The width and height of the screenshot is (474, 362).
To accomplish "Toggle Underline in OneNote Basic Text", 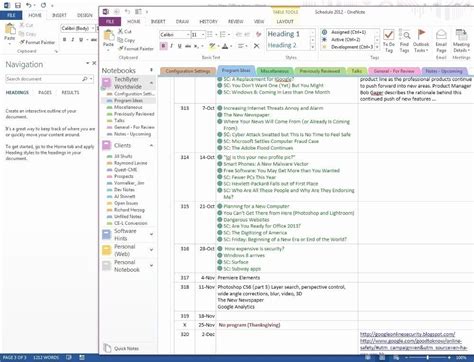I will pos(179,46).
